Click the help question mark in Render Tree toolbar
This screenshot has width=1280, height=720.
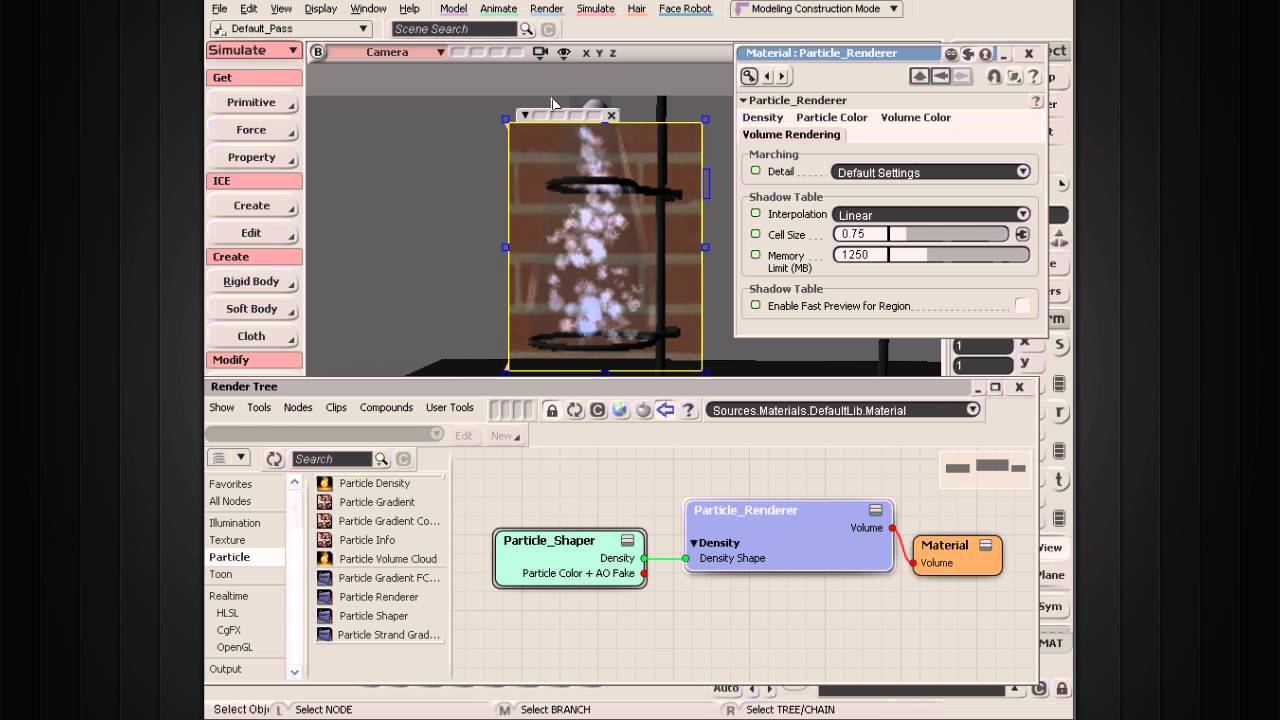[689, 410]
